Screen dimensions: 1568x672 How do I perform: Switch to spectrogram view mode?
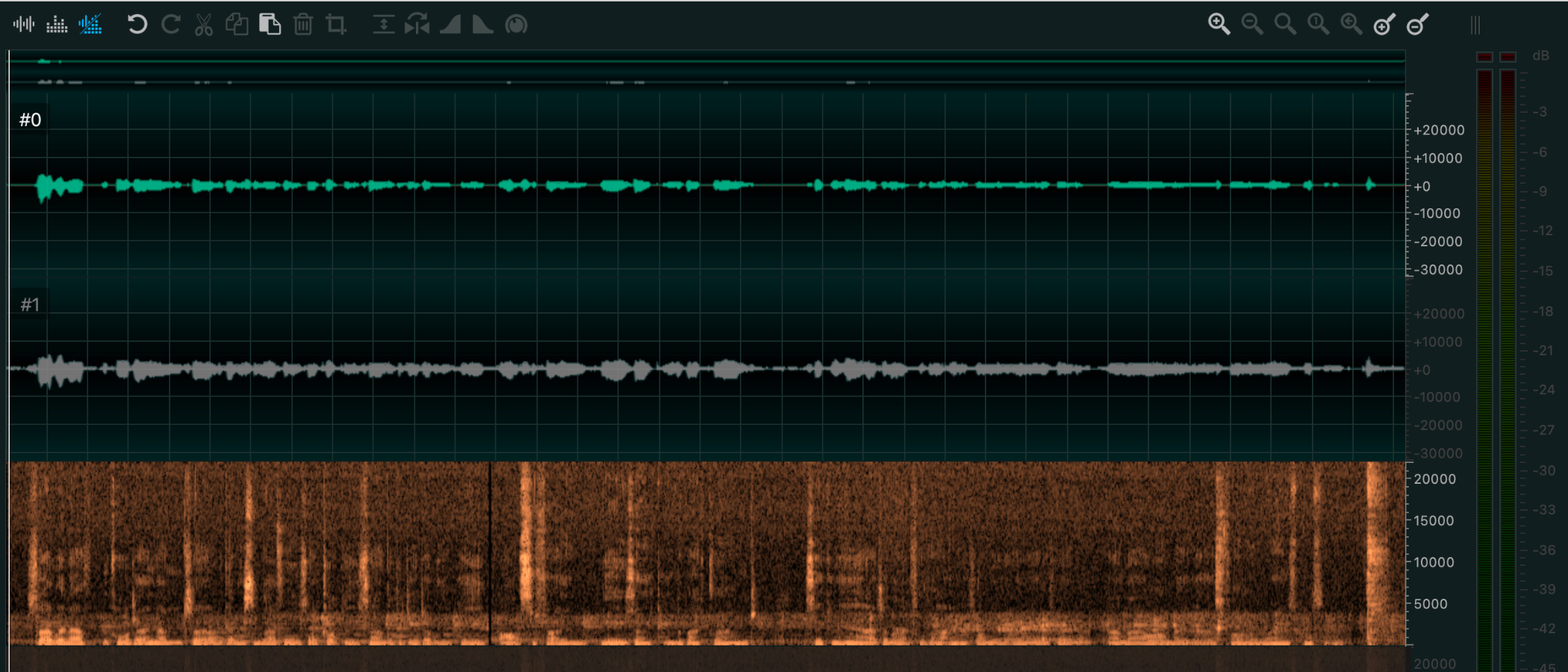click(x=57, y=25)
